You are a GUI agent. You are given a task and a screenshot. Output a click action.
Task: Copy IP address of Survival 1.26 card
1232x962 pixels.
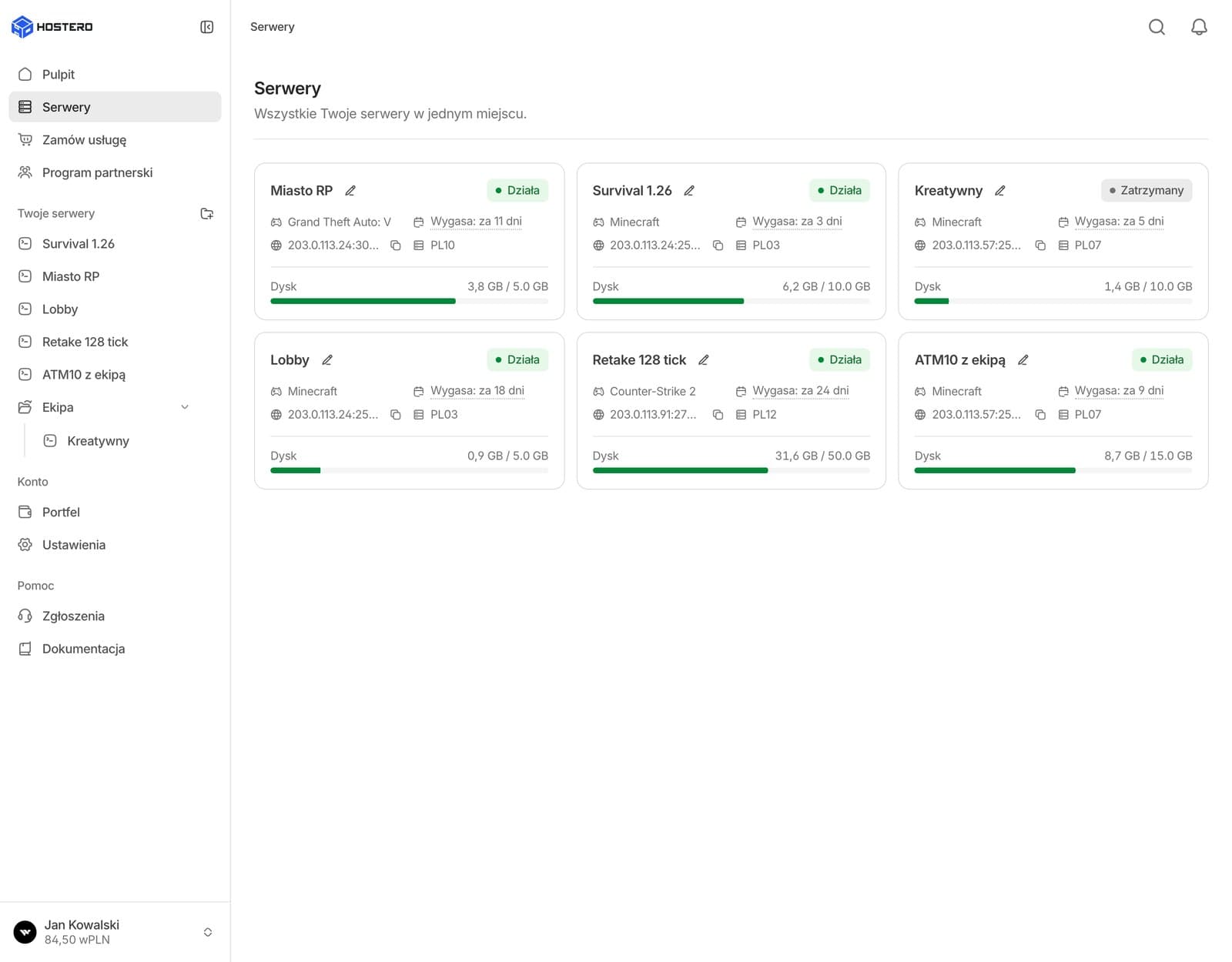click(x=718, y=246)
